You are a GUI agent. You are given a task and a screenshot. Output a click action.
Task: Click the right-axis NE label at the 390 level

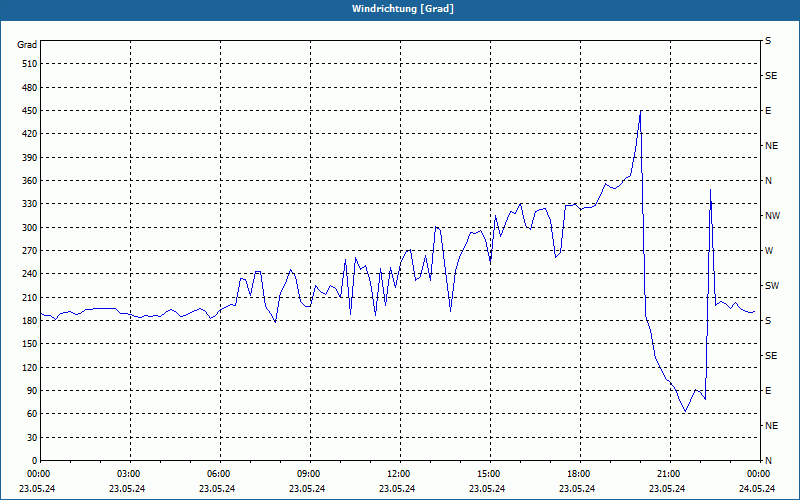point(771,146)
